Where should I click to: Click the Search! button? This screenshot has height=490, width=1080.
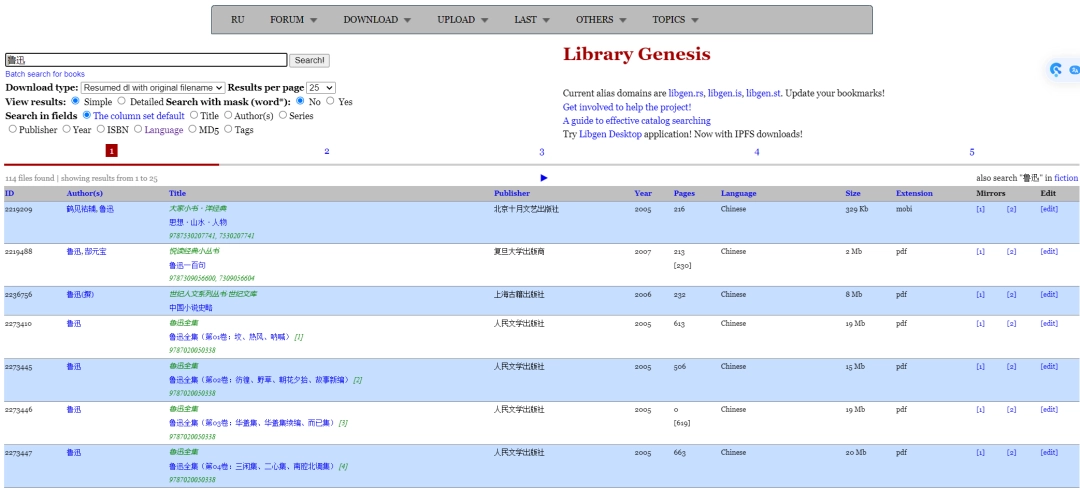(309, 61)
